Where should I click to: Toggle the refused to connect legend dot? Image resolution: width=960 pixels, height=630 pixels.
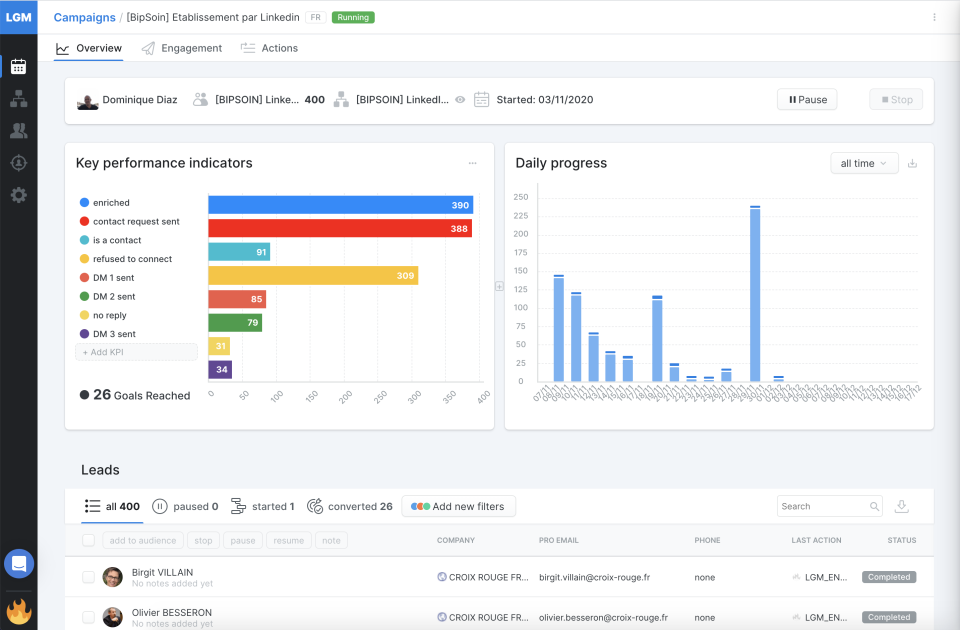click(x=84, y=259)
